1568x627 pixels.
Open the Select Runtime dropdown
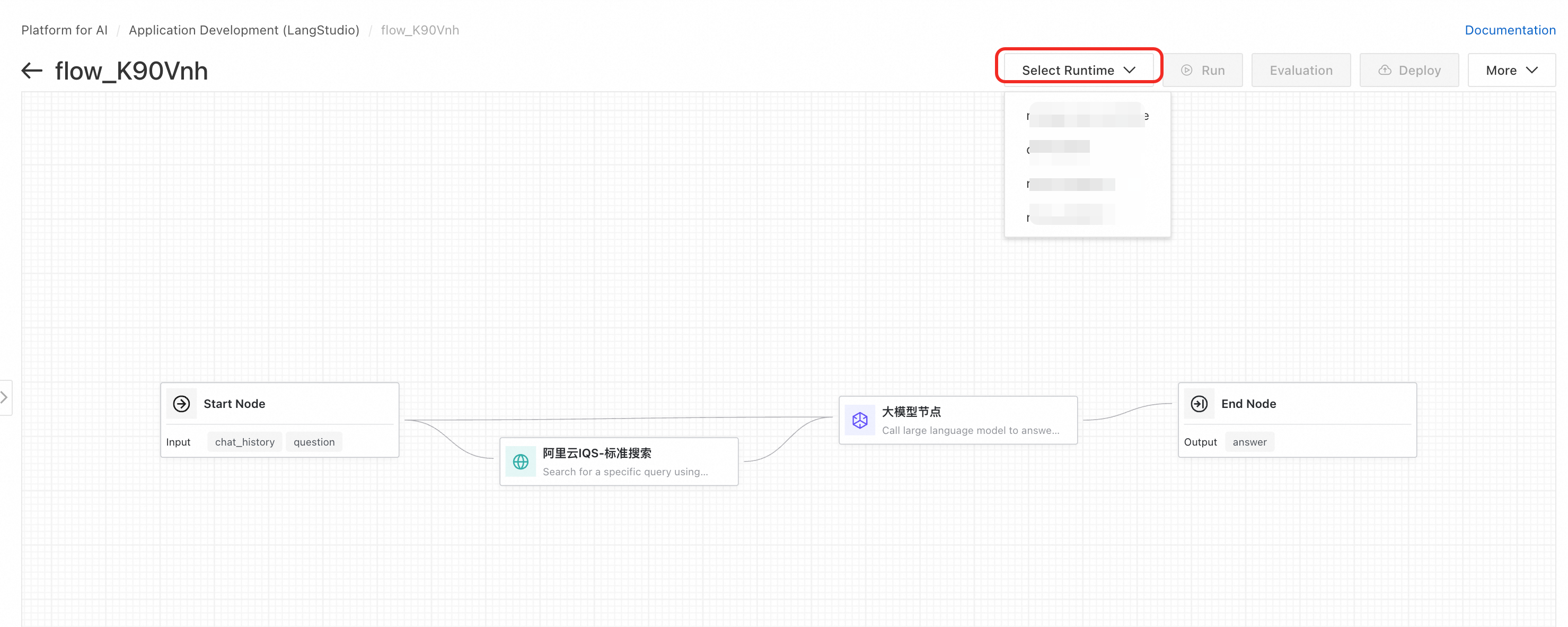(1078, 70)
